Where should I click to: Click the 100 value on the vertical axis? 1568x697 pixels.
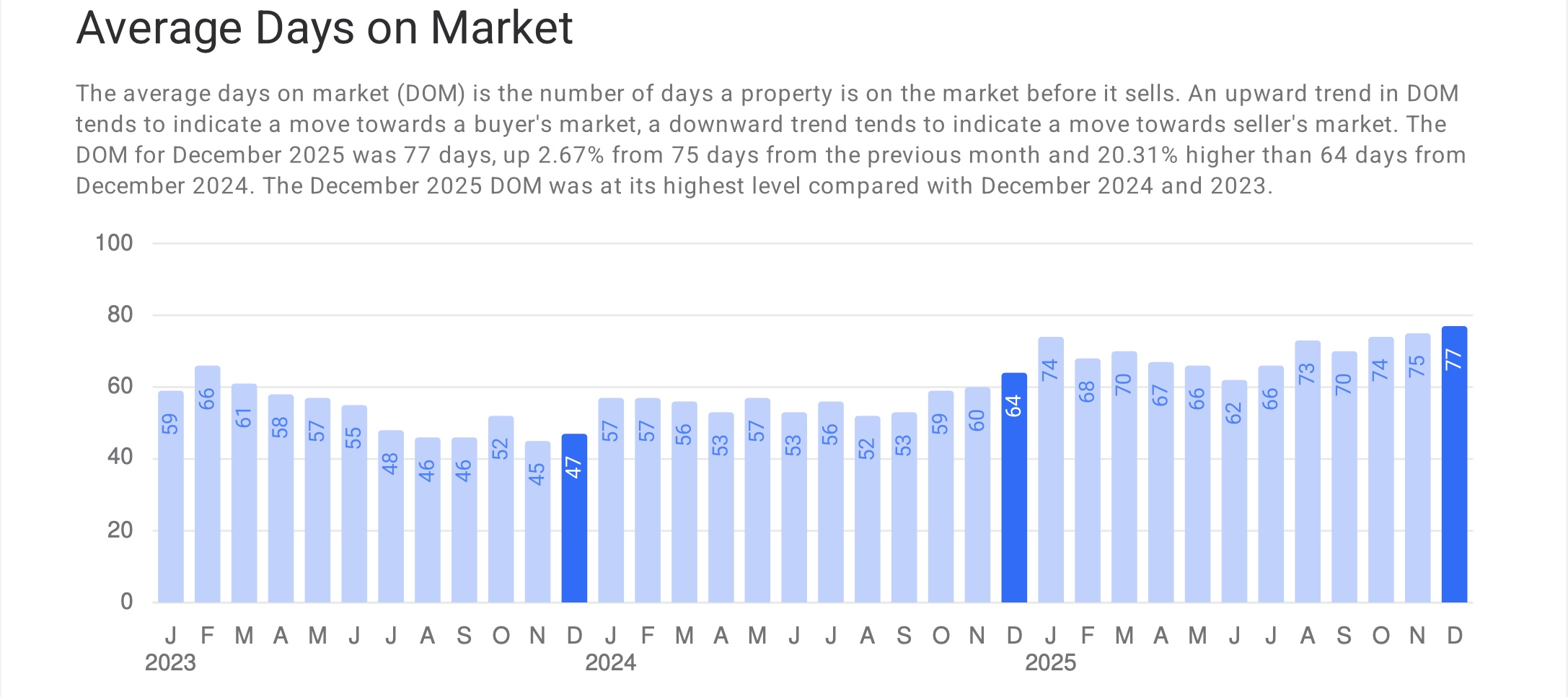coord(114,242)
